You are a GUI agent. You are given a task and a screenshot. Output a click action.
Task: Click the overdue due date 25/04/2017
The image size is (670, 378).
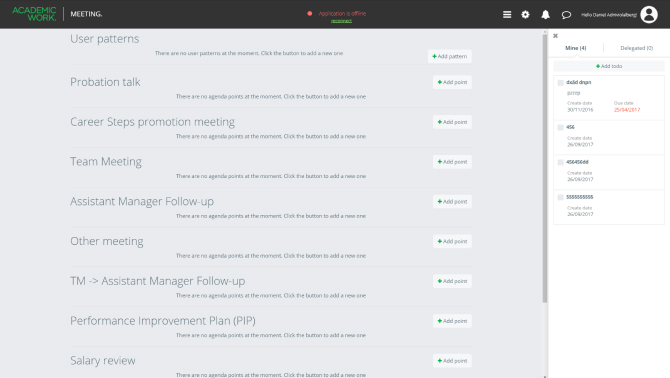[627, 110]
